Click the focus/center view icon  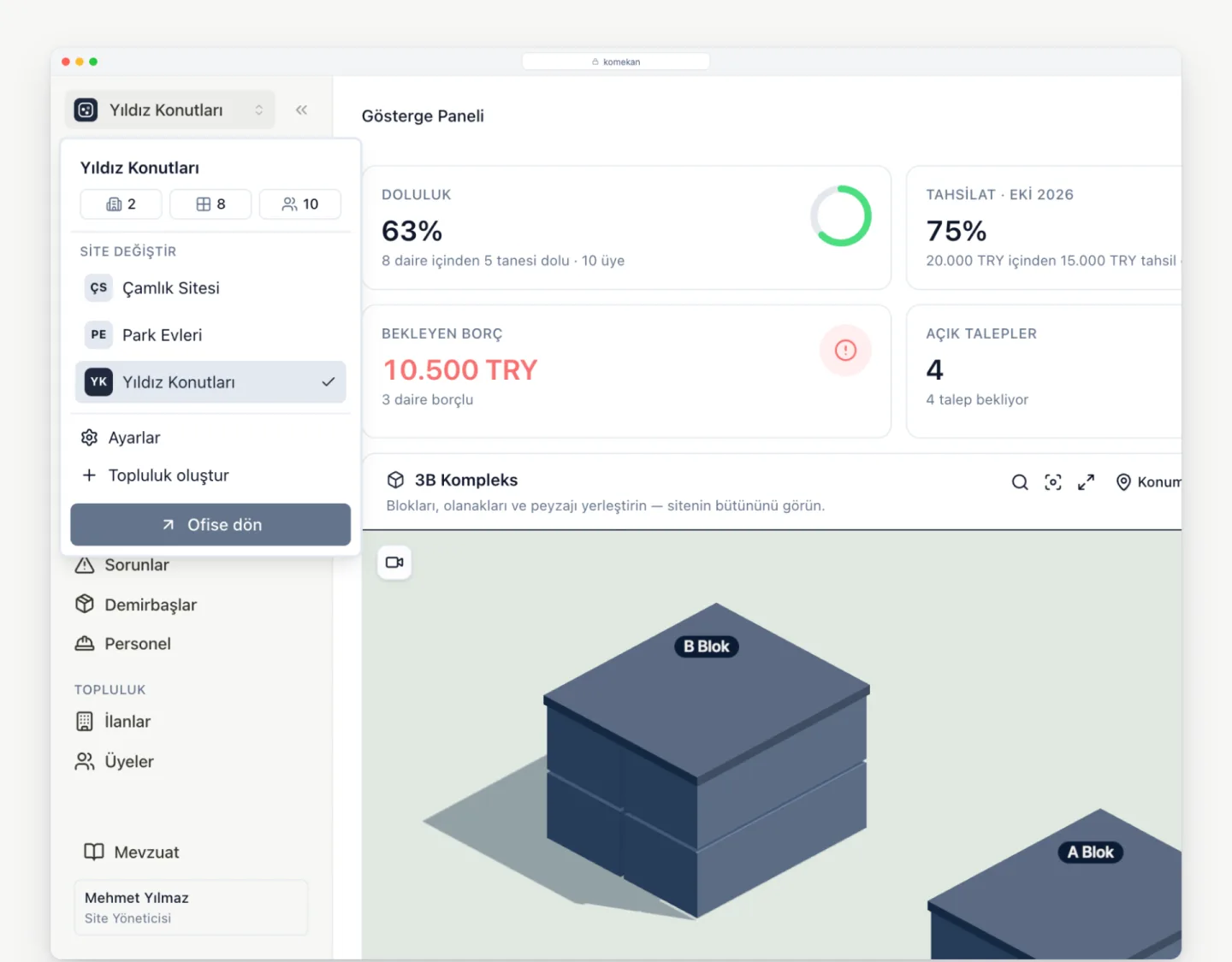click(x=1053, y=482)
